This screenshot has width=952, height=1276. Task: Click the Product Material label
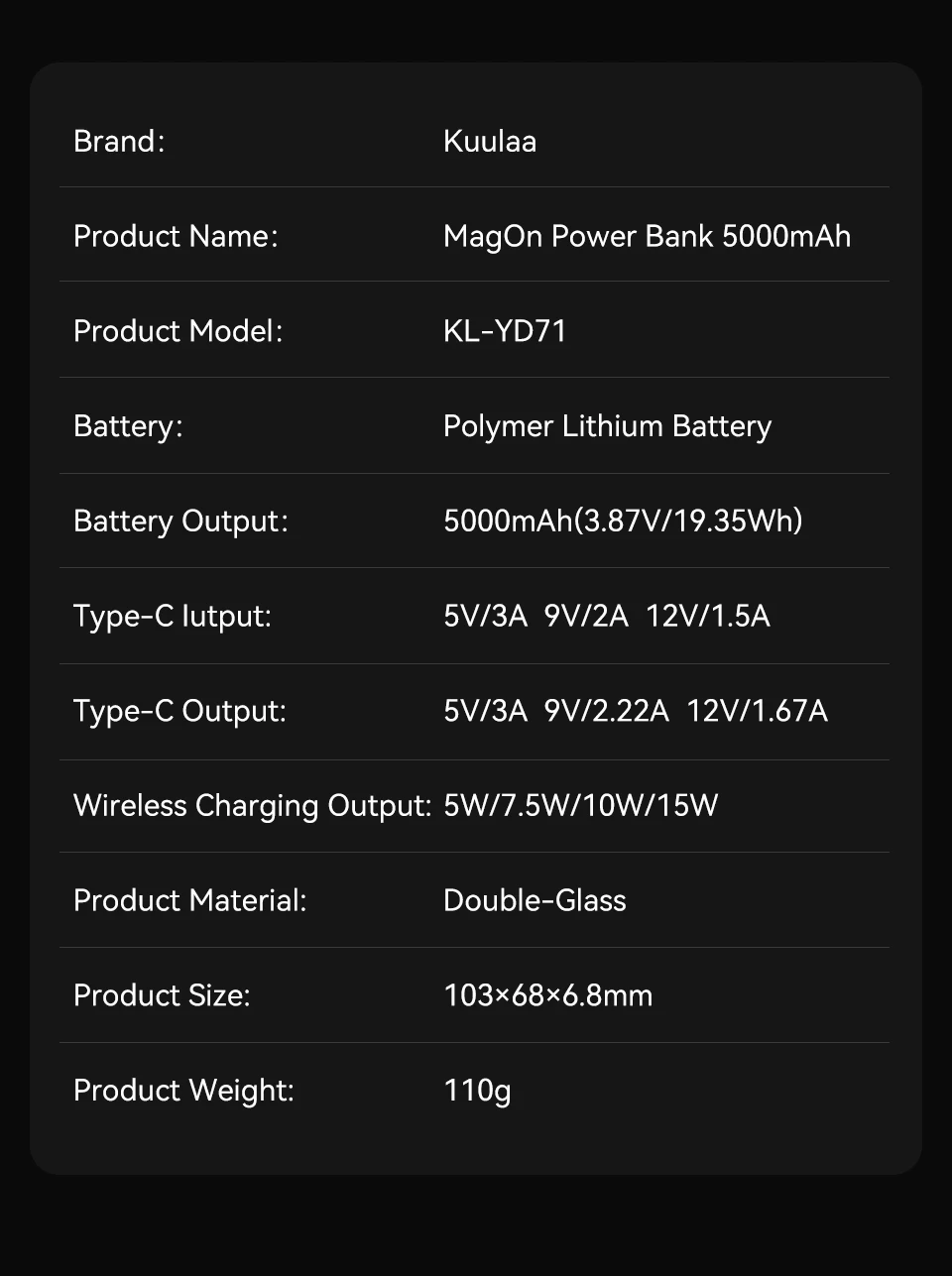click(190, 900)
